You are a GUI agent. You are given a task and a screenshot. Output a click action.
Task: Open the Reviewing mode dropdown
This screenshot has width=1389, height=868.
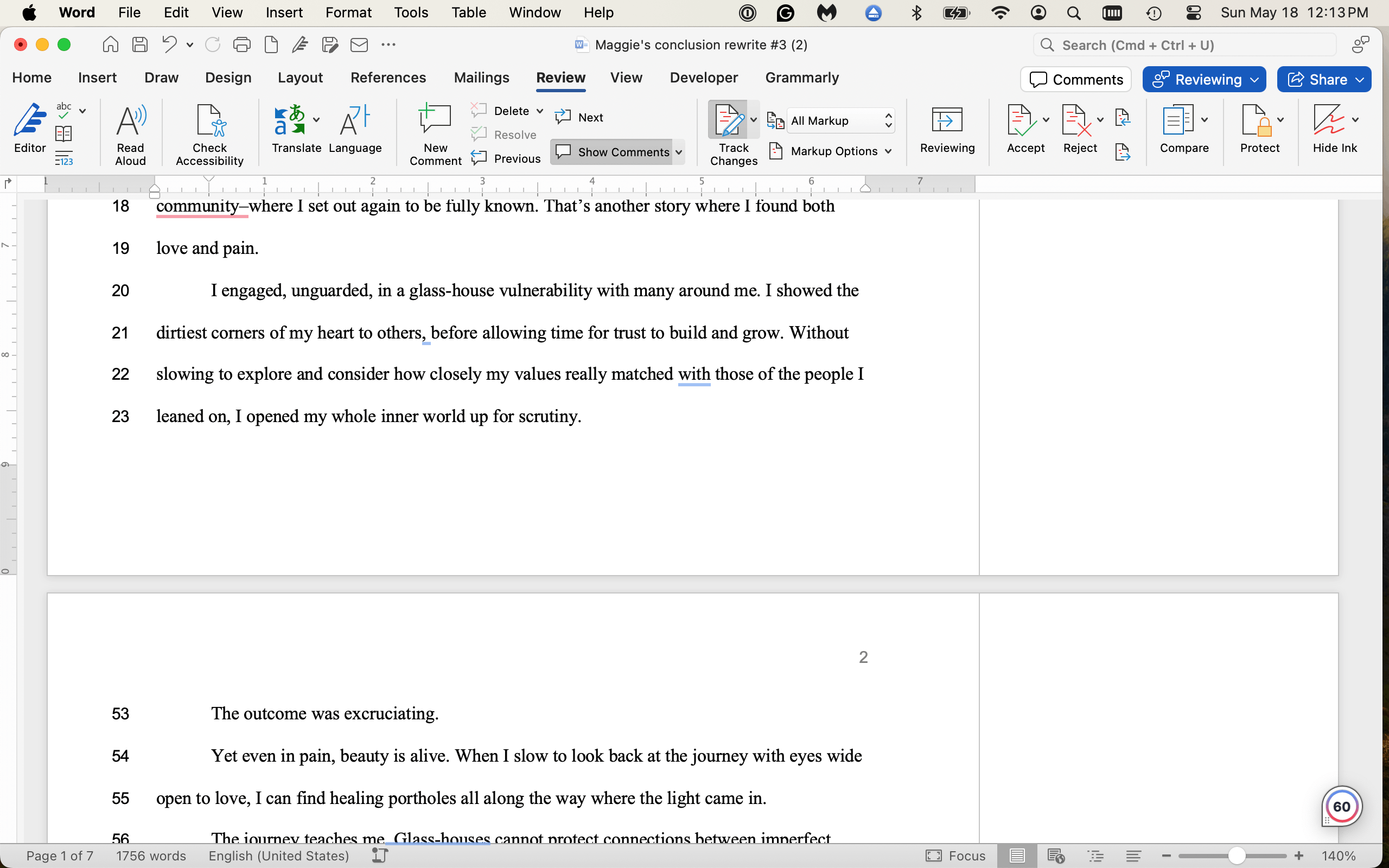1203,79
